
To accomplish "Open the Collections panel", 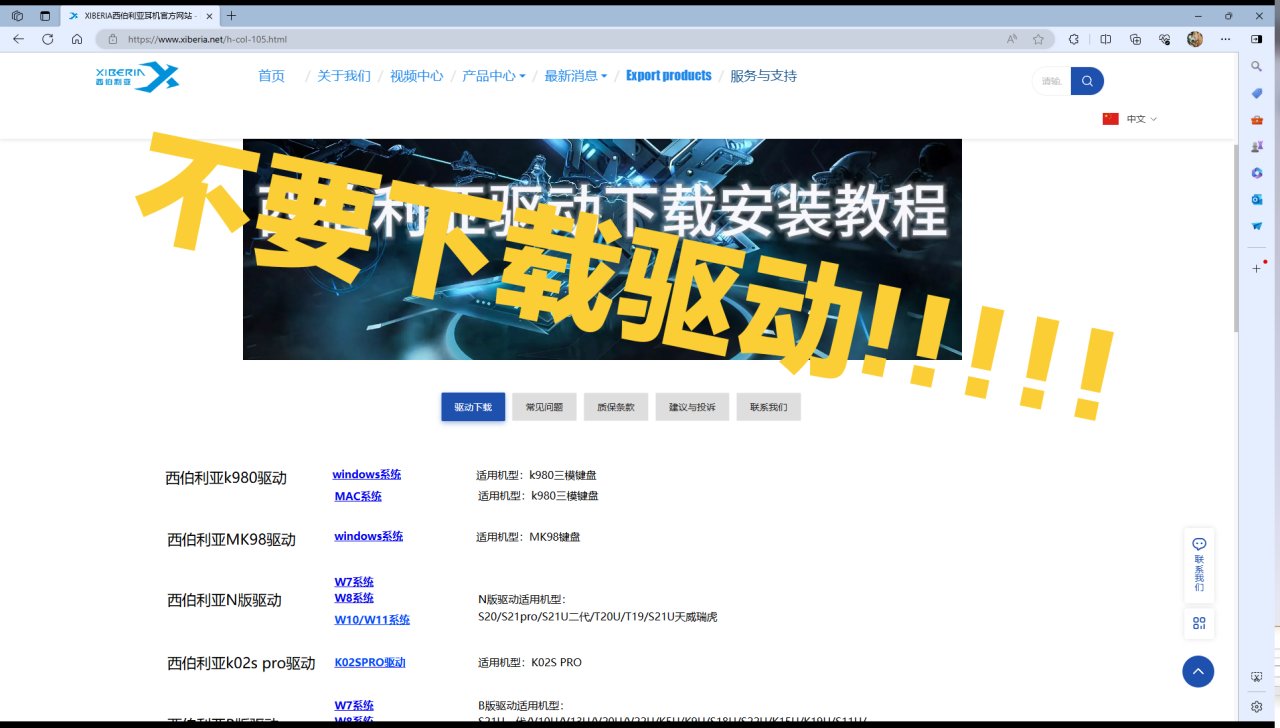I will click(1135, 39).
